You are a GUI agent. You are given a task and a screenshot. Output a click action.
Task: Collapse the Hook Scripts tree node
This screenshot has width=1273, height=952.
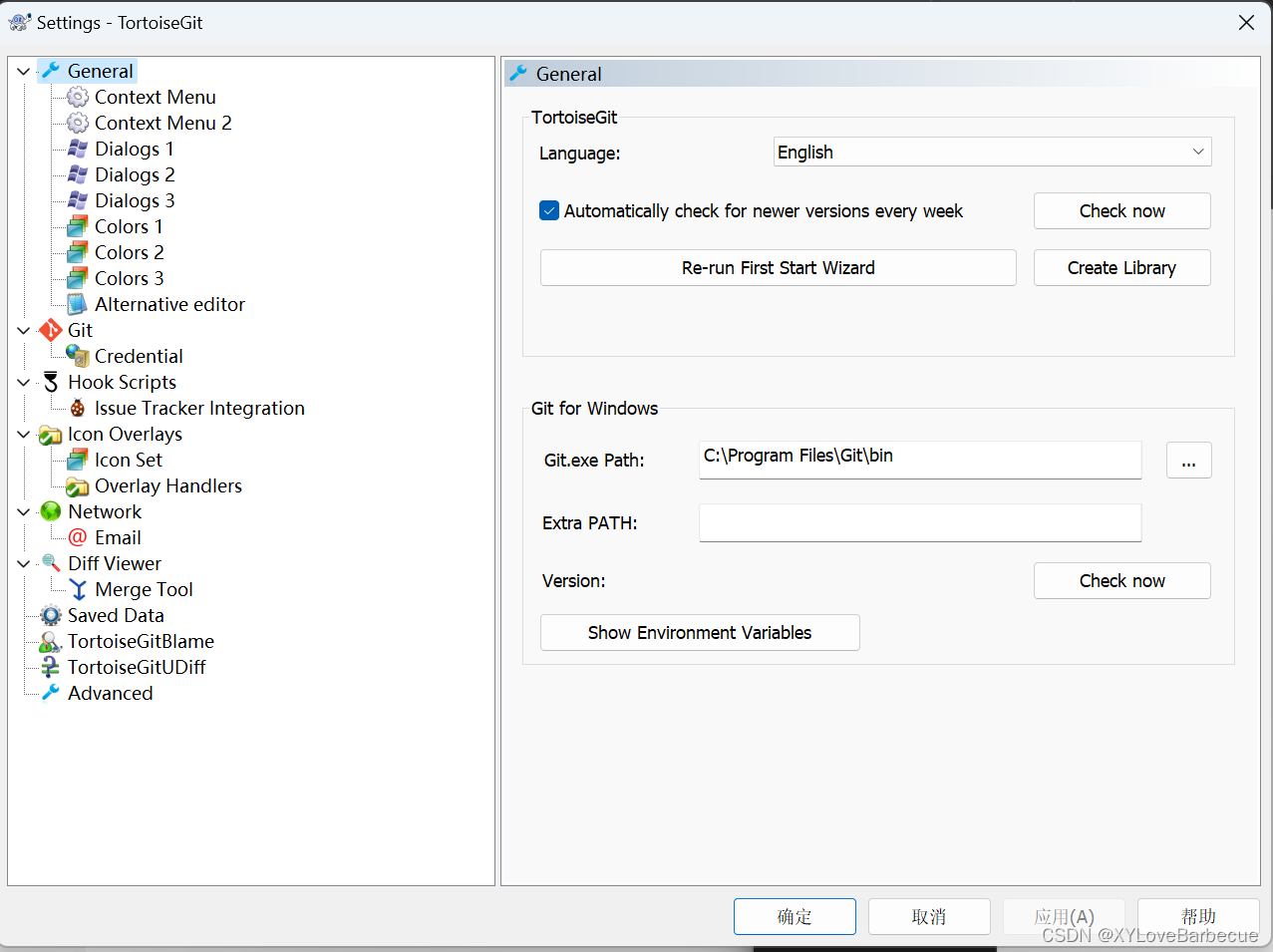tap(24, 383)
